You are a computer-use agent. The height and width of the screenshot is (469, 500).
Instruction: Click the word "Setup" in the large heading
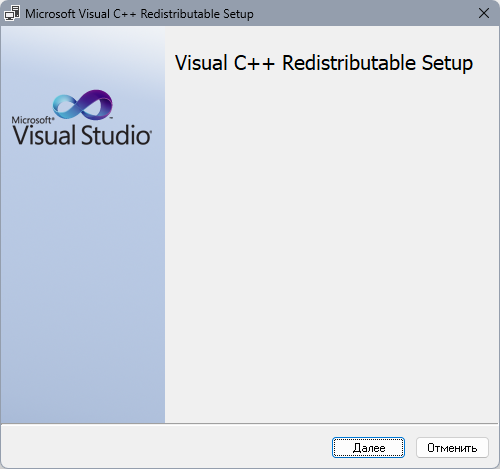point(447,64)
